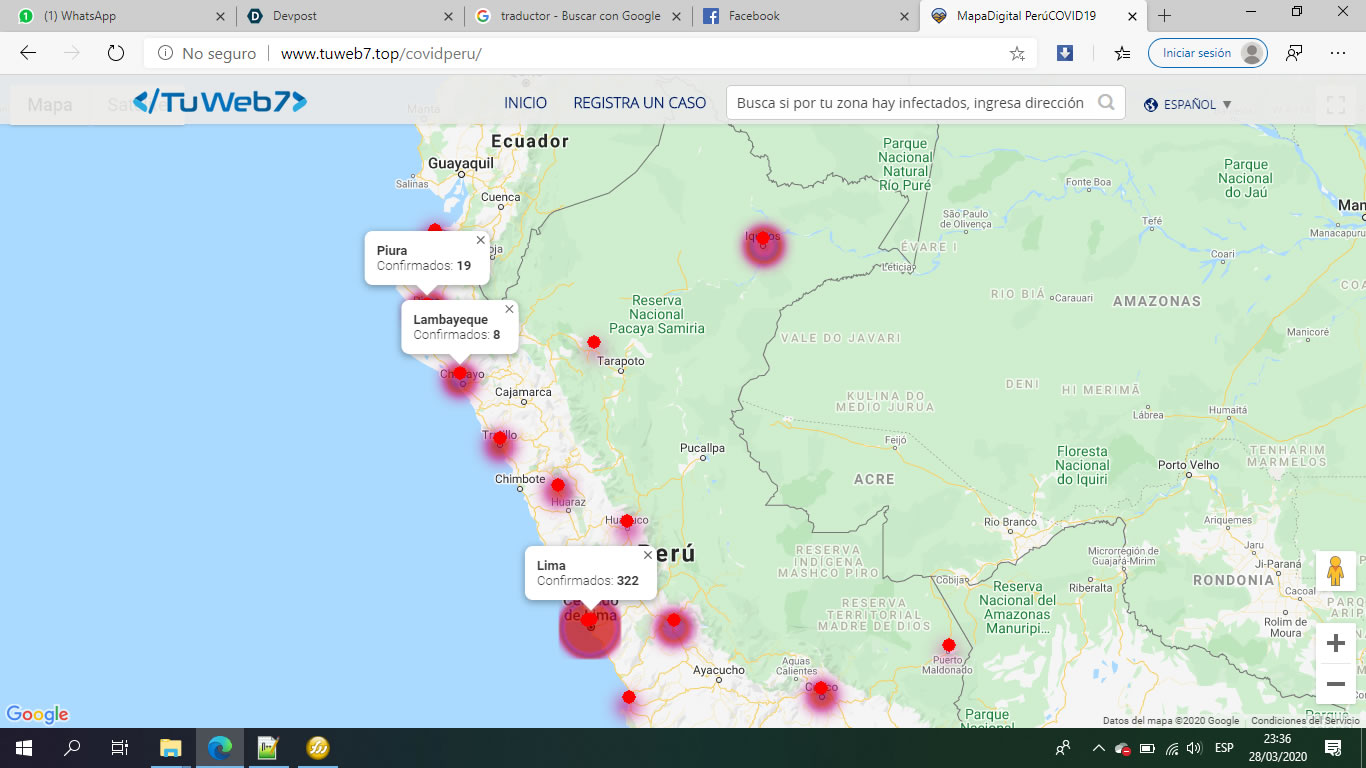Image resolution: width=1366 pixels, height=768 pixels.
Task: Close the Lima info popup
Action: tap(647, 555)
